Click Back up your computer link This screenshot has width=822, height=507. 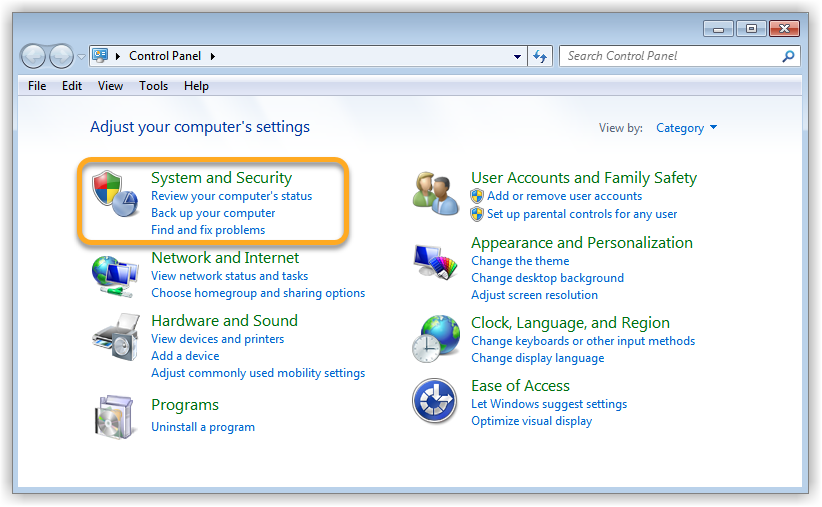[213, 213]
